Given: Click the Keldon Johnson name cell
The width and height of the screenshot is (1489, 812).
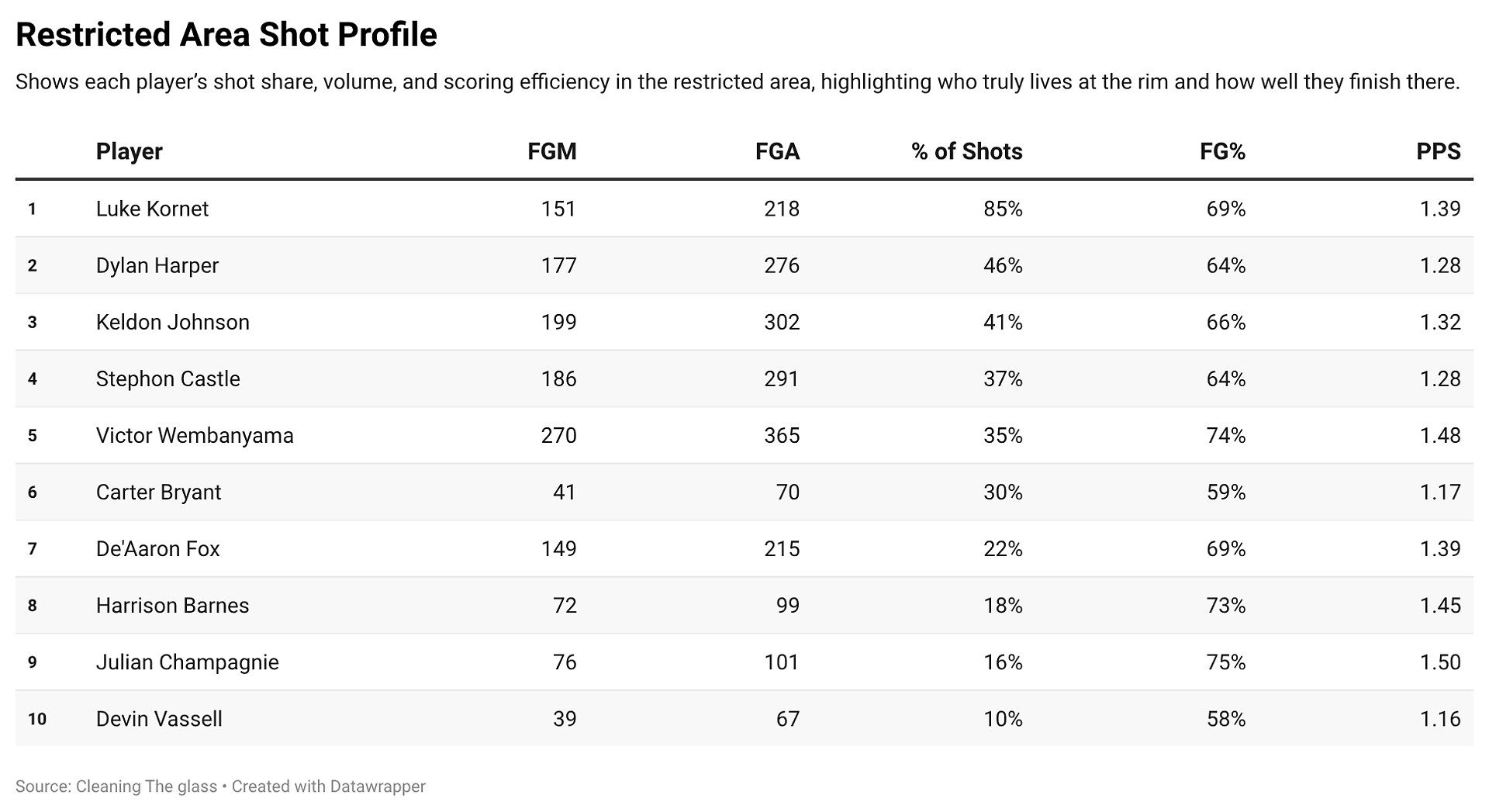Looking at the screenshot, I should click(173, 322).
